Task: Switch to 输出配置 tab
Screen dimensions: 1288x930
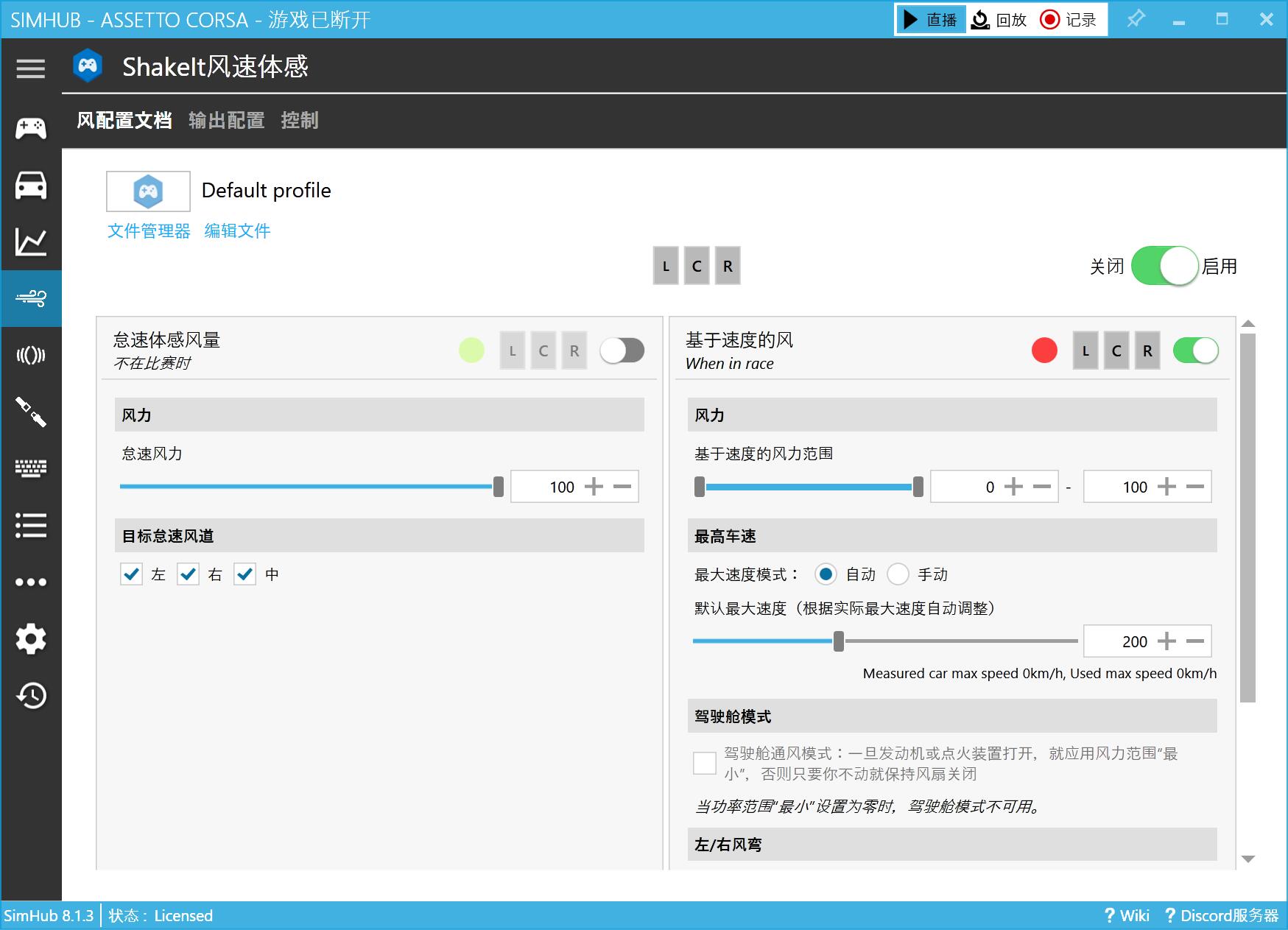Action: click(227, 120)
